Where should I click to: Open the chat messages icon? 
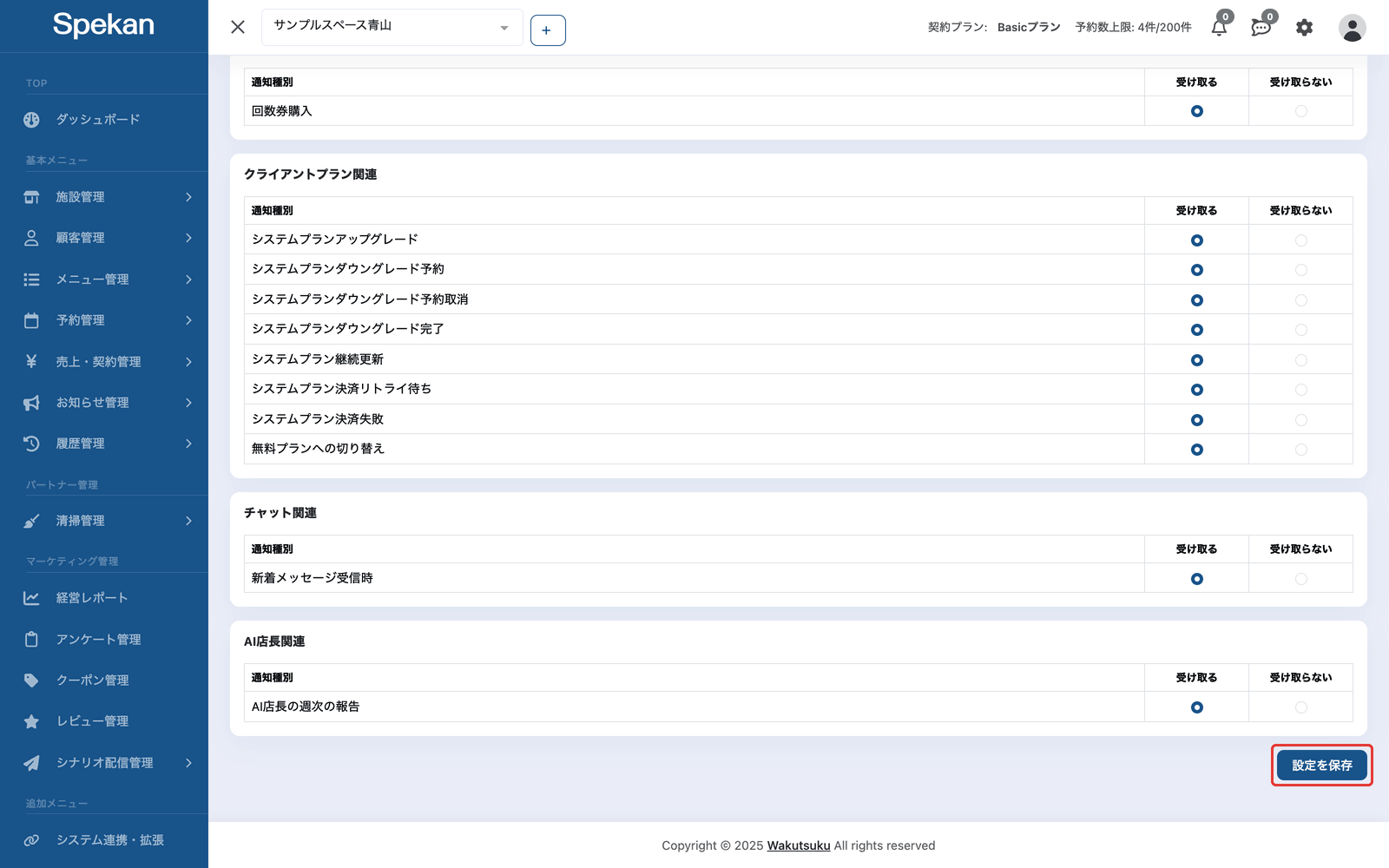tap(1261, 28)
